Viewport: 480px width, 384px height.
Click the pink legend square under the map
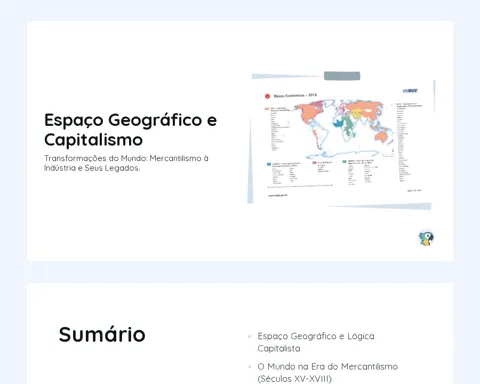pos(314,163)
